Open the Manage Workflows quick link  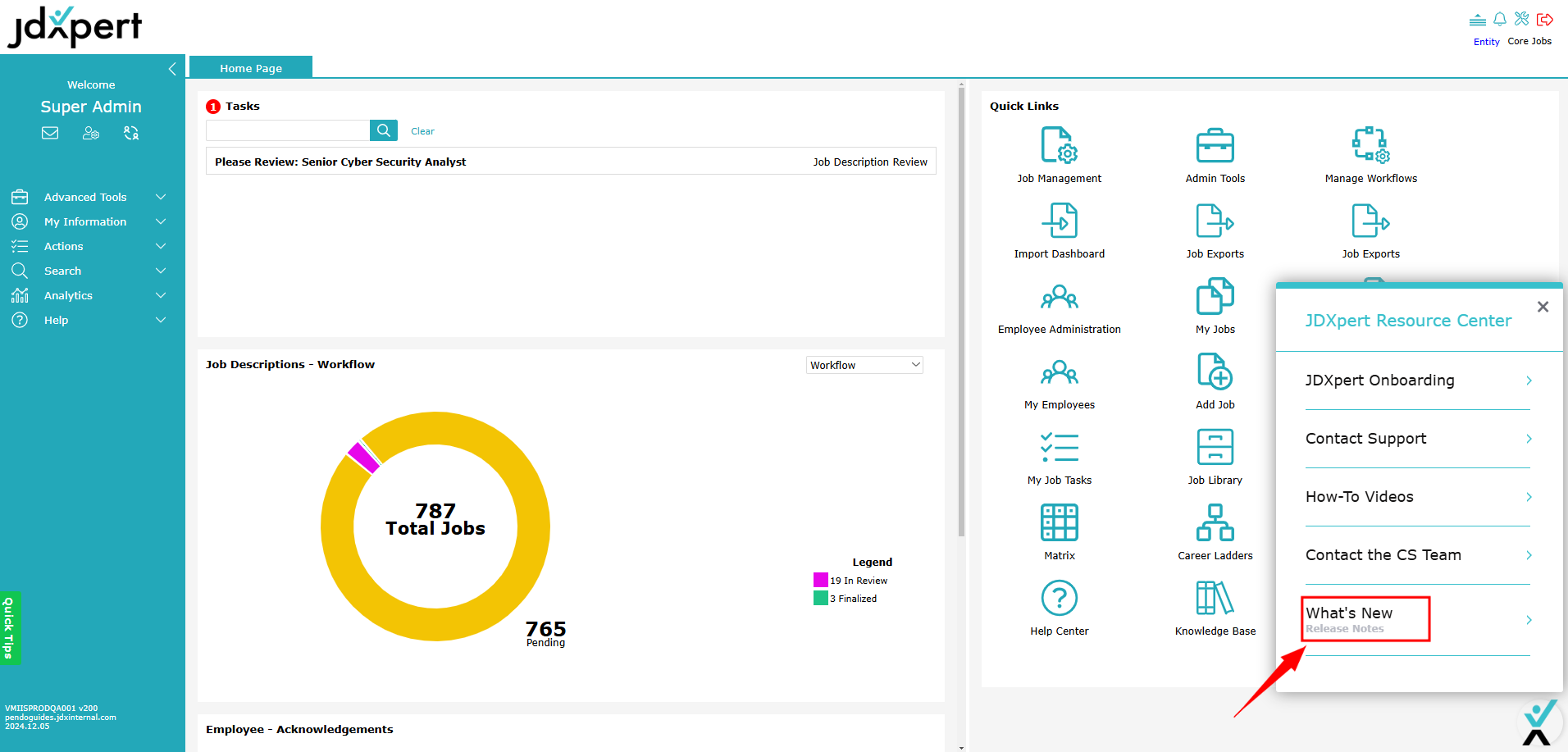[1371, 155]
